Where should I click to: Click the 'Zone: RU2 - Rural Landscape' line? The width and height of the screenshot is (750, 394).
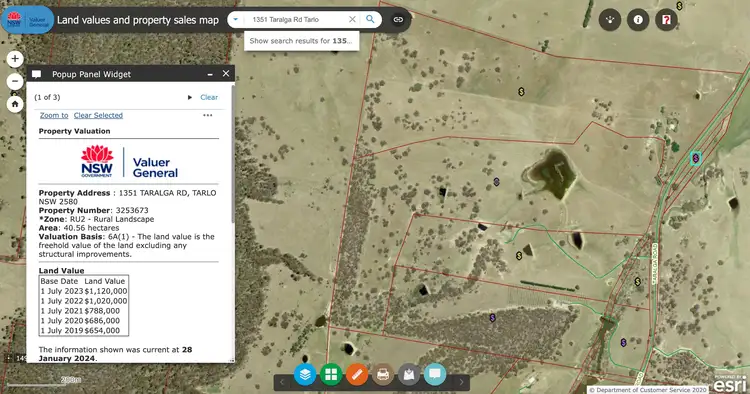pyautogui.click(x=97, y=219)
